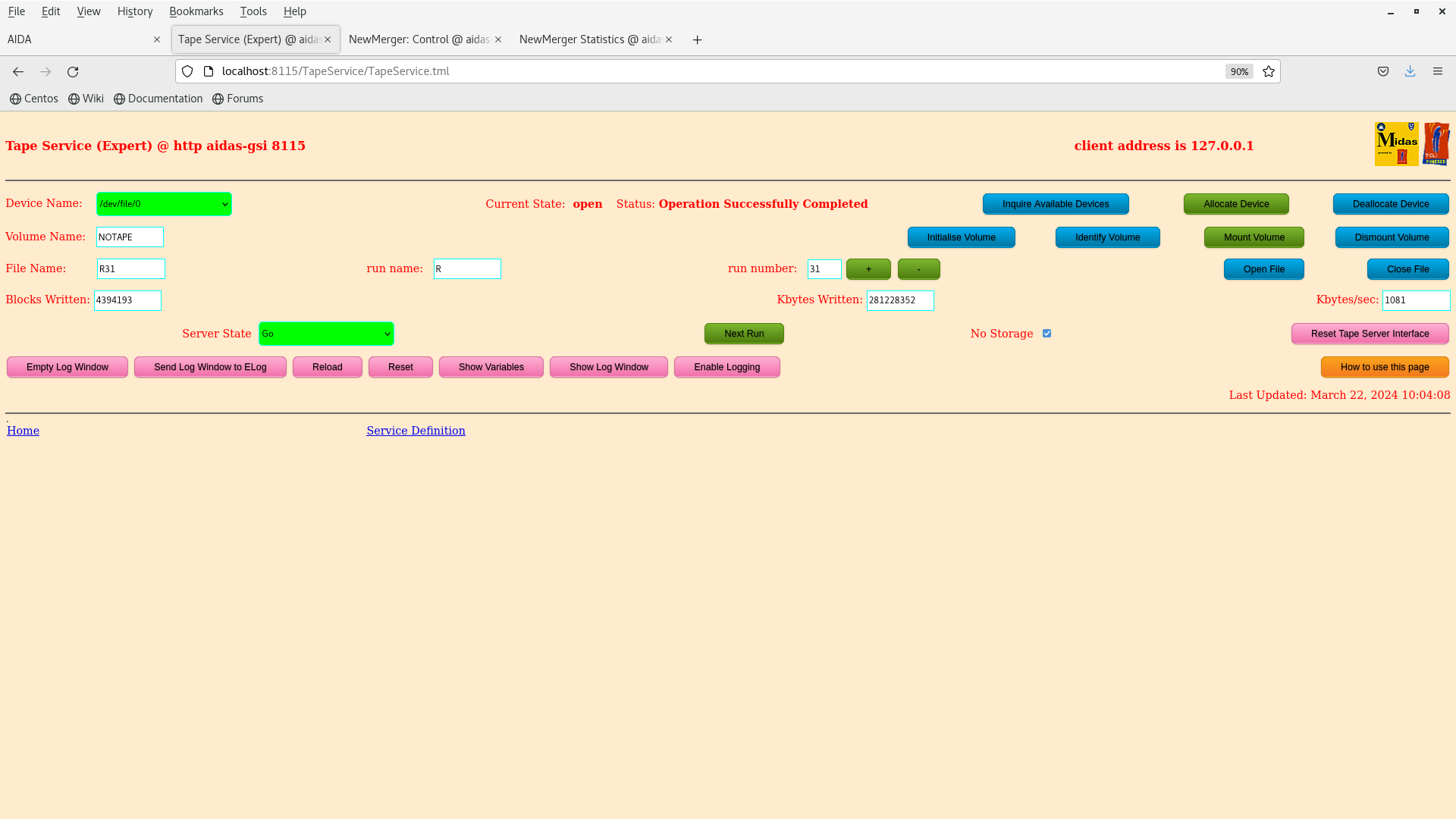This screenshot has height=819, width=1456.
Task: Click the tracking protection shield icon
Action: pos(187,71)
